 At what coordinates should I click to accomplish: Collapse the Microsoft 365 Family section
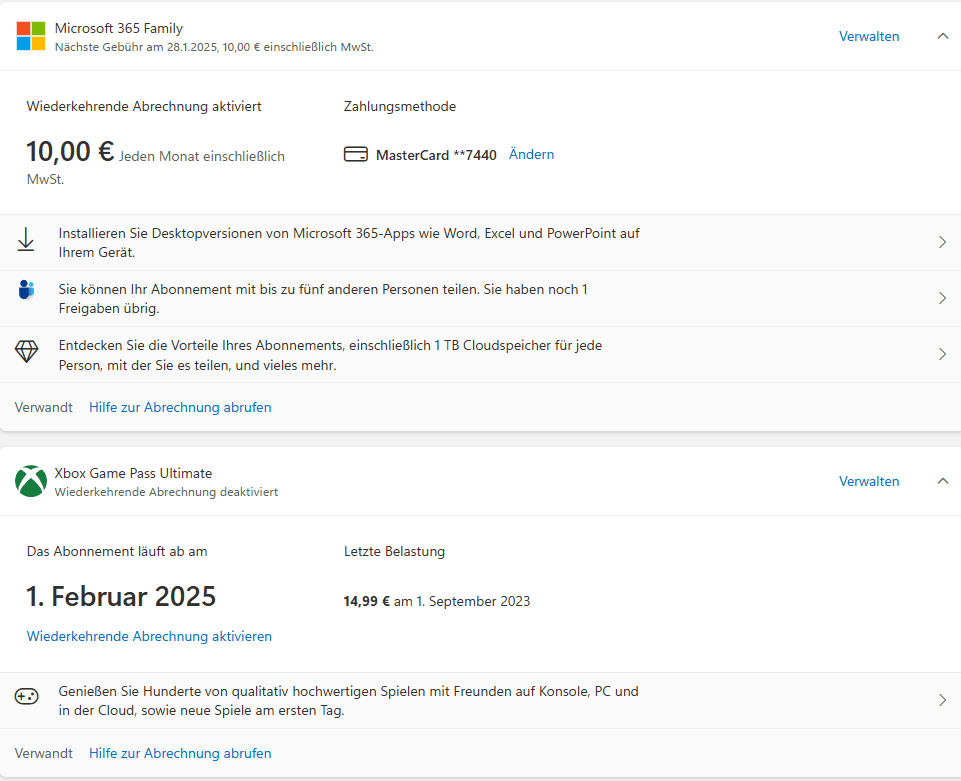coord(942,36)
